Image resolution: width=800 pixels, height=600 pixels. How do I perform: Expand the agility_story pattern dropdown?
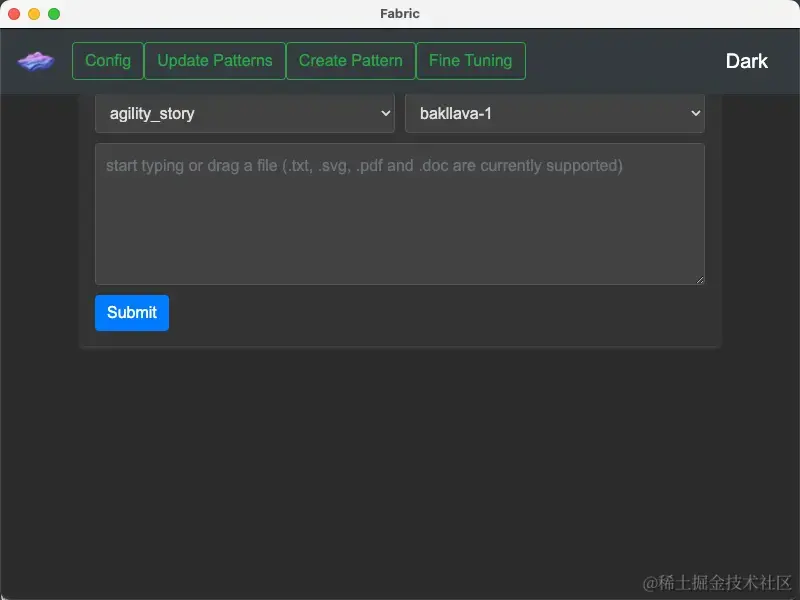click(245, 113)
